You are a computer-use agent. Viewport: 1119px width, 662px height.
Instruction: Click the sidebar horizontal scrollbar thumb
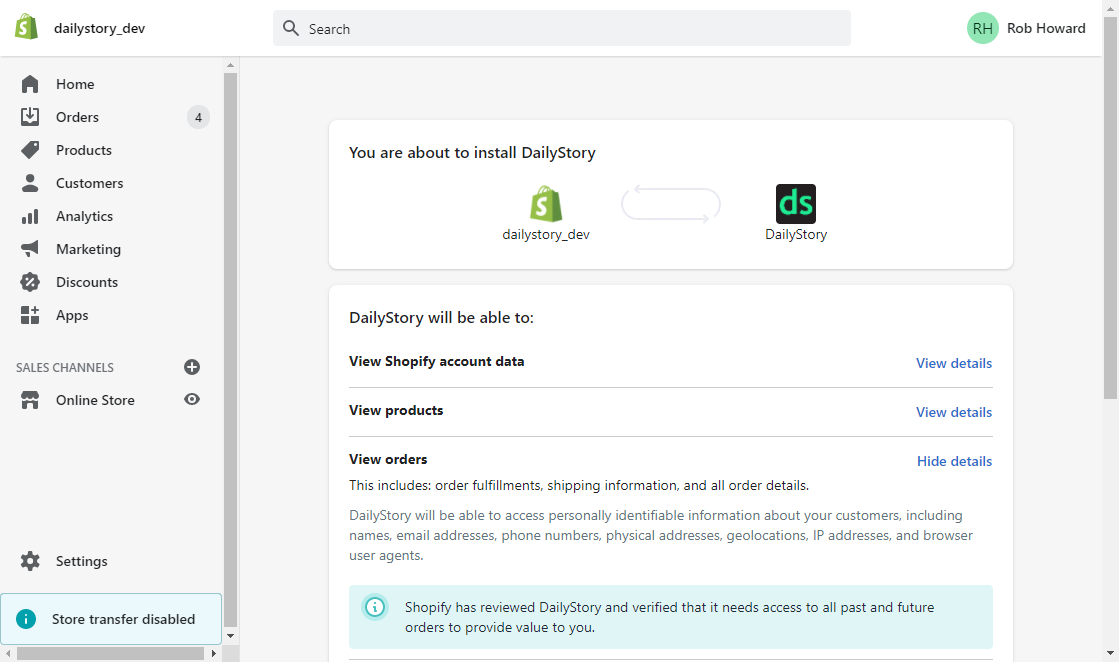point(111,653)
